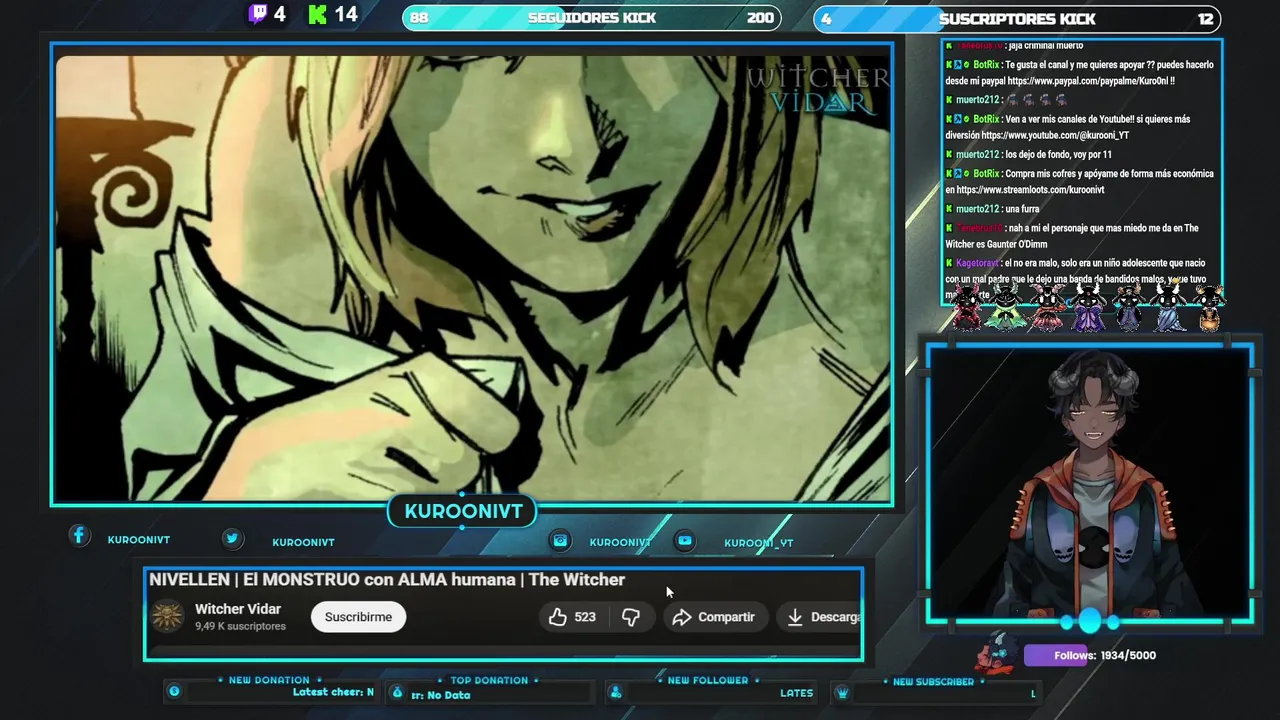Image resolution: width=1280 pixels, height=720 pixels.
Task: Open the paypal.com/paypalme link in chat
Action: [1090, 81]
